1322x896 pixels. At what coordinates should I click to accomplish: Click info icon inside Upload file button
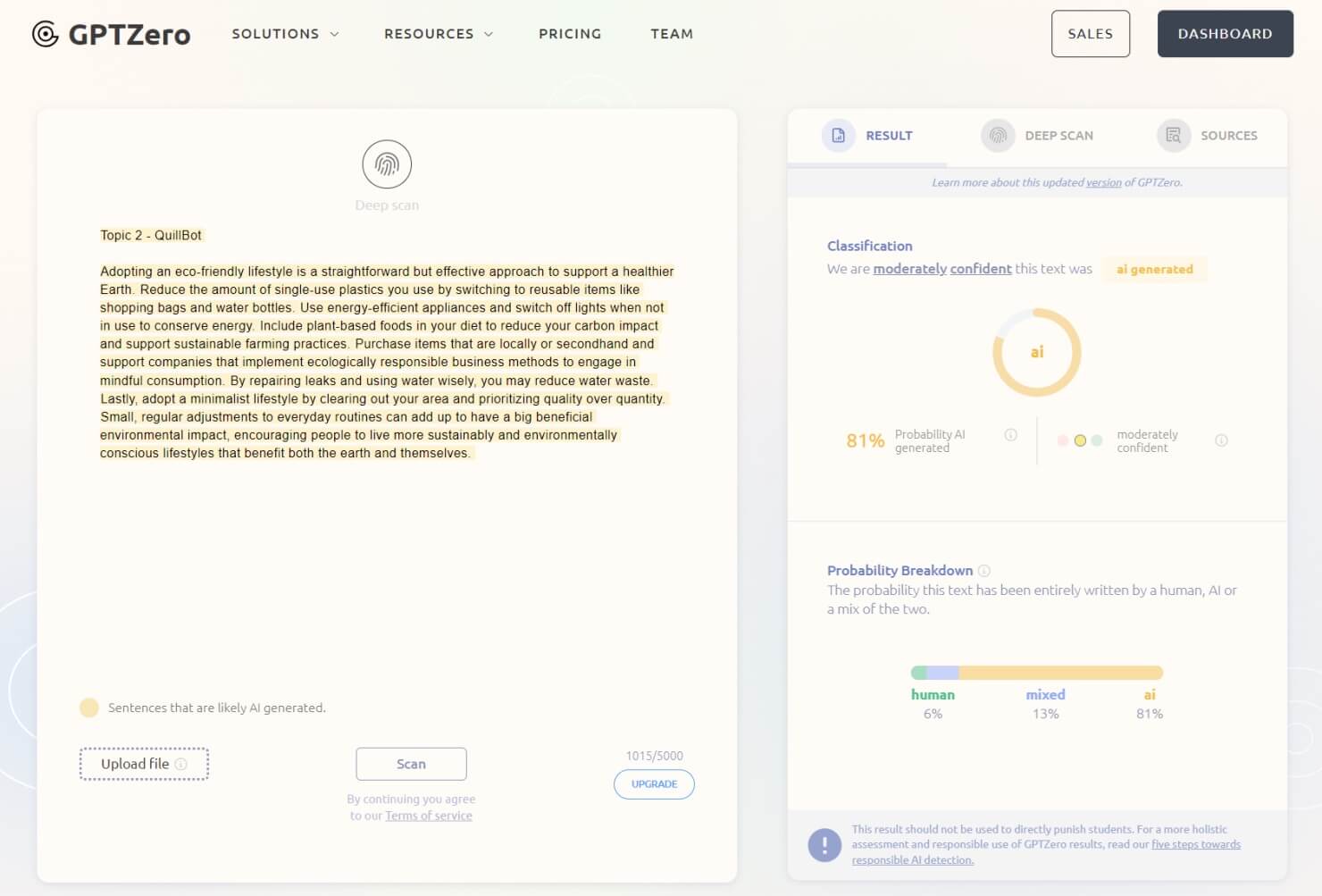[x=181, y=765]
